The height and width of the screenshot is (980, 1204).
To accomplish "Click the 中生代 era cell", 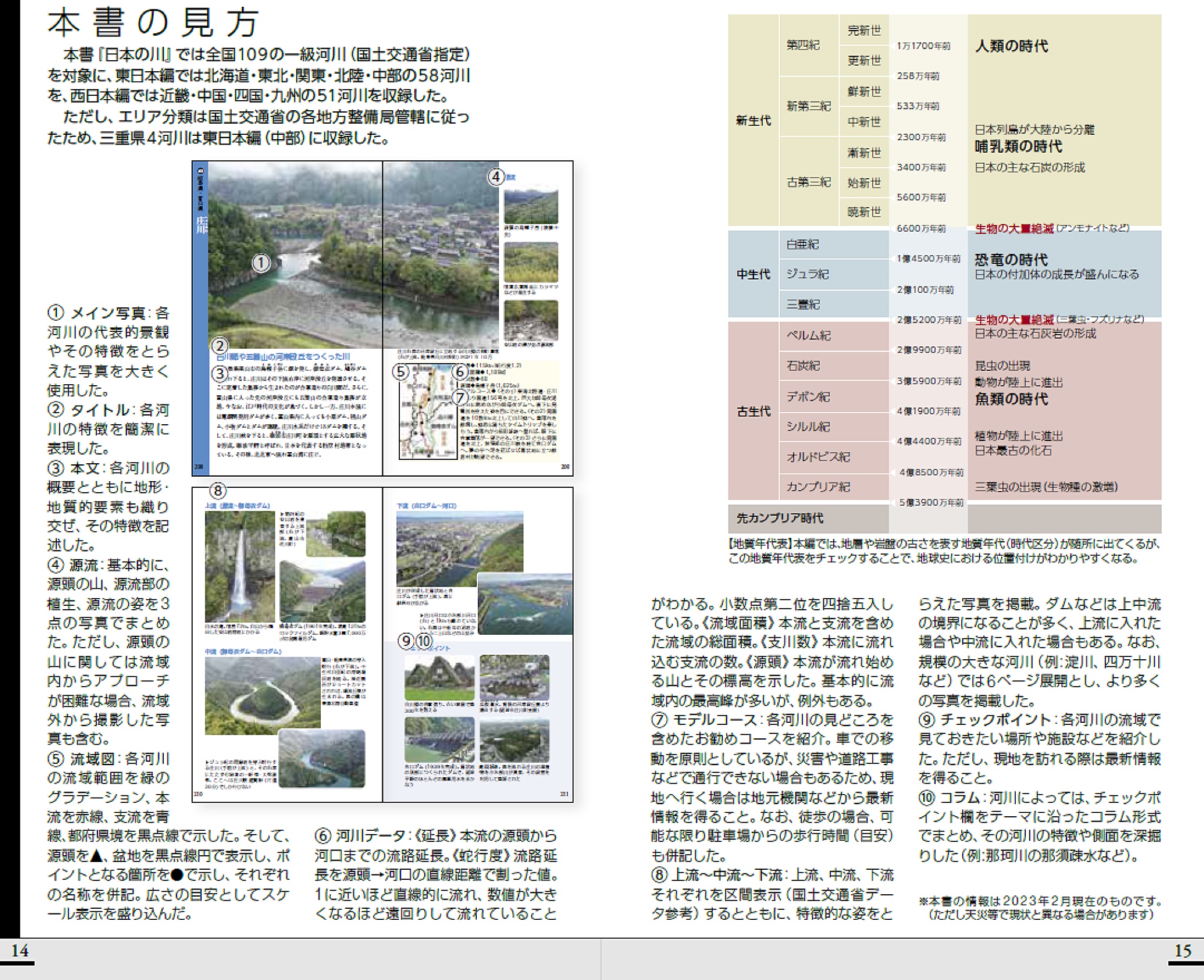I will click(753, 274).
